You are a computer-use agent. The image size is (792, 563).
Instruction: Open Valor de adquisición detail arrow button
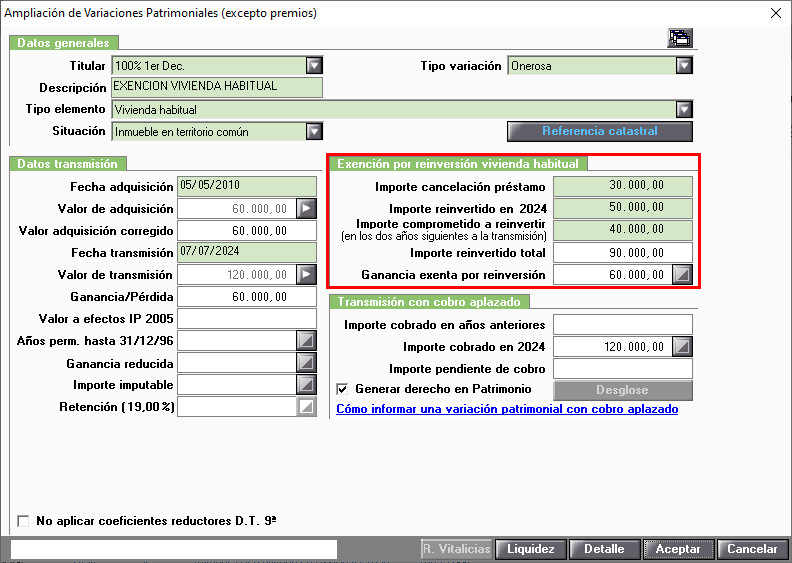pos(306,209)
